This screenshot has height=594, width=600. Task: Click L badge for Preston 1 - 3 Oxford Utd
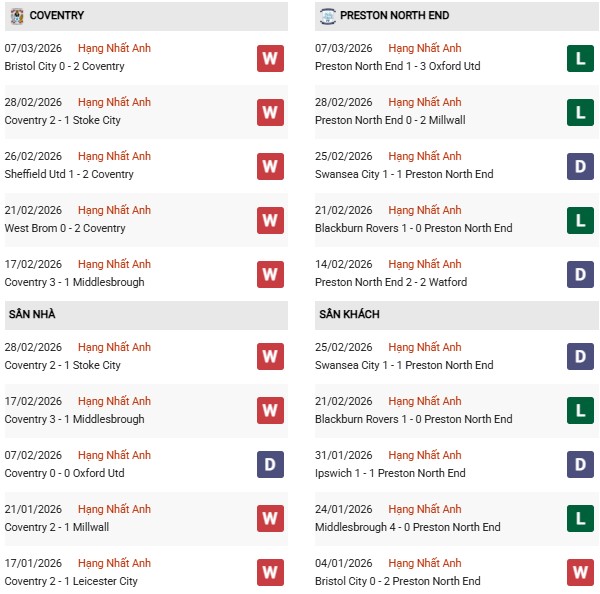point(580,58)
